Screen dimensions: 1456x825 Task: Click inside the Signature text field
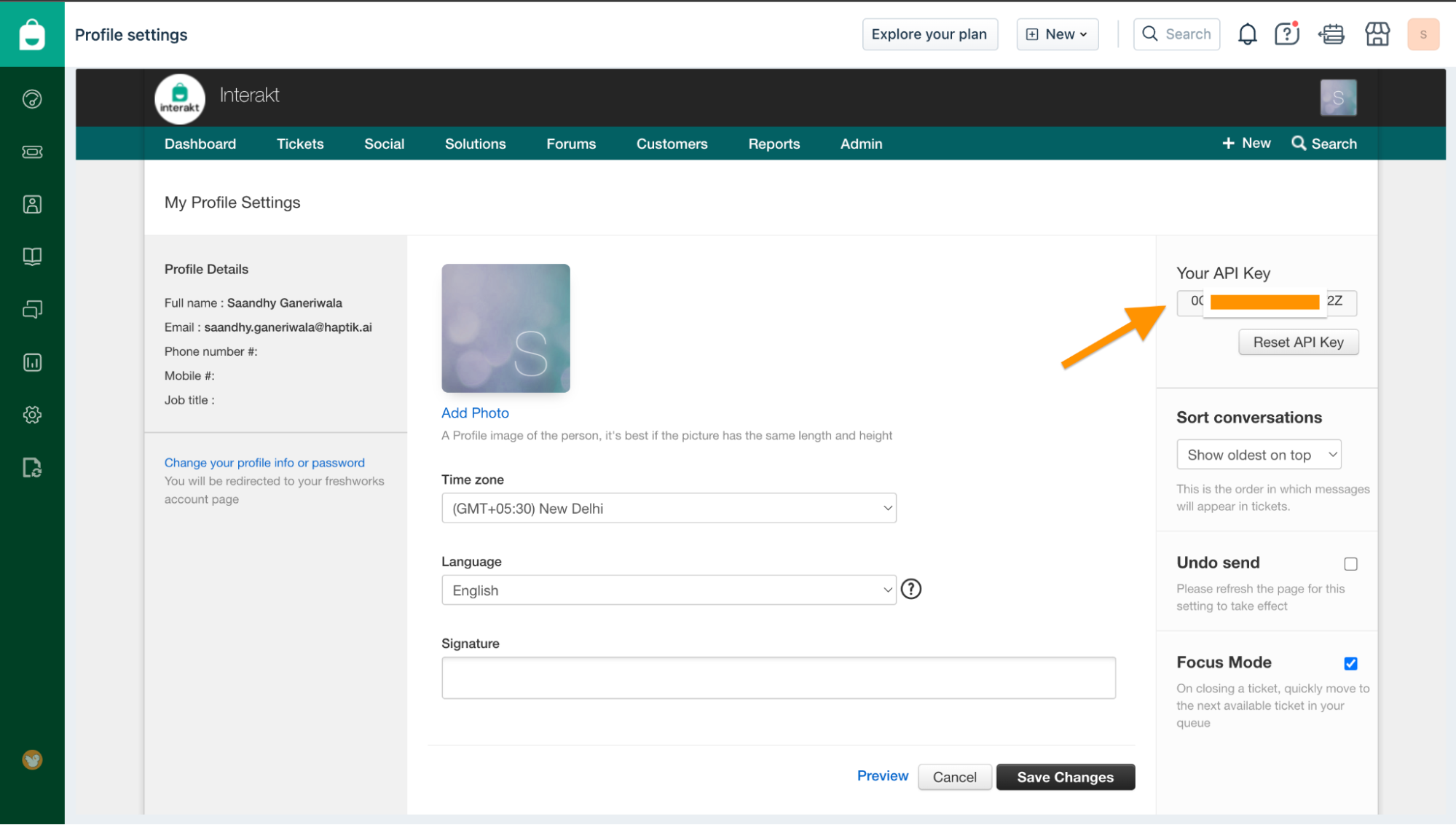(x=778, y=677)
